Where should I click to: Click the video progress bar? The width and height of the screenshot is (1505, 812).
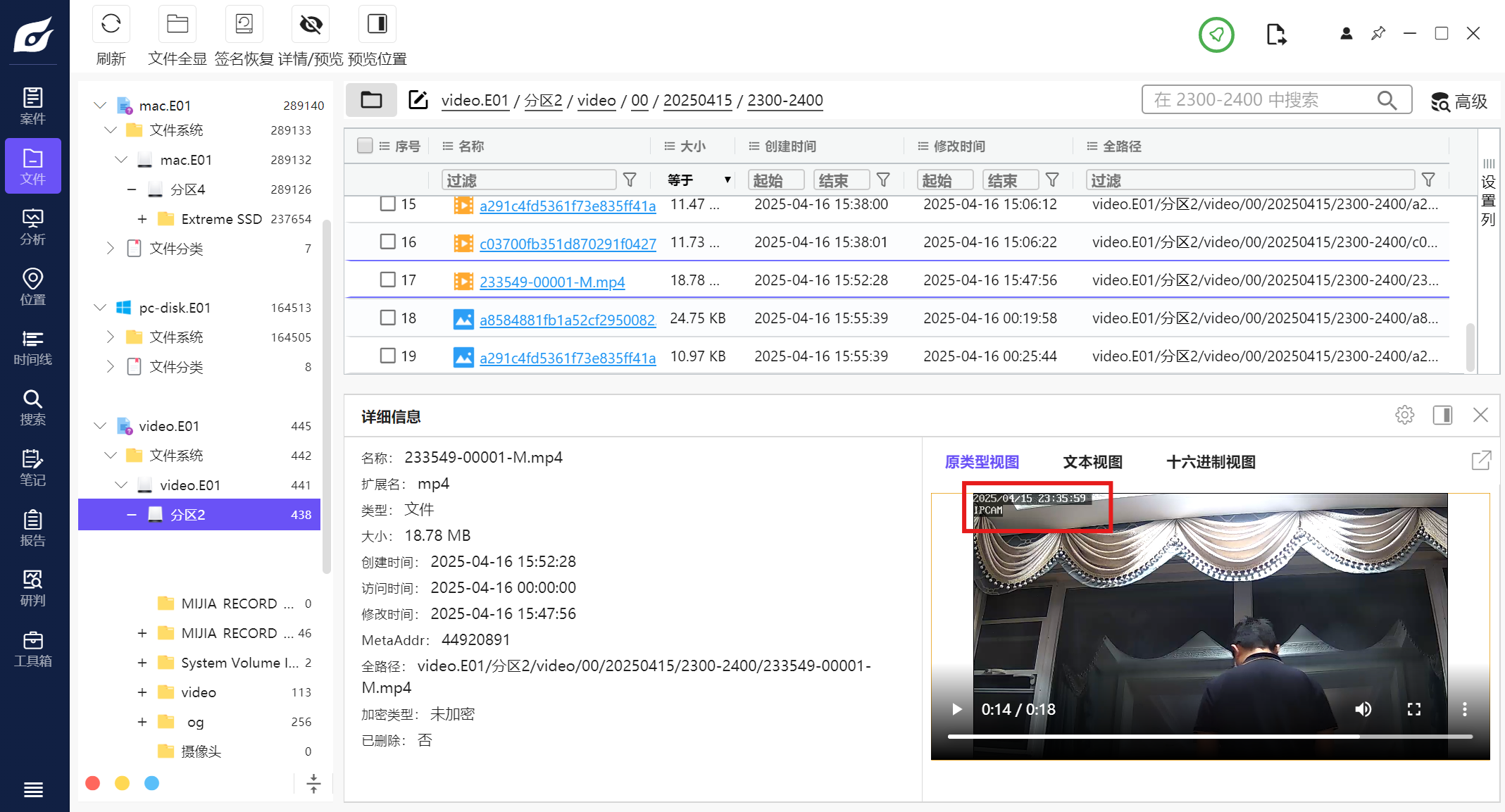1210,737
